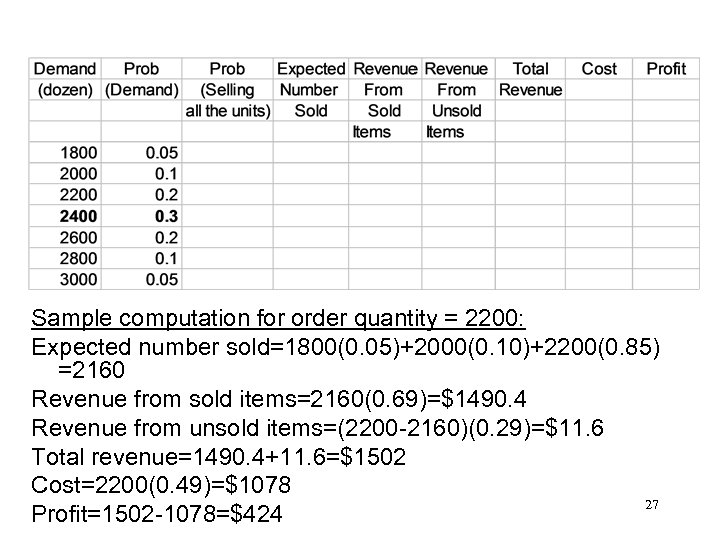Select the Prob (Demand) column header
The height and width of the screenshot is (540, 720).
point(141,79)
